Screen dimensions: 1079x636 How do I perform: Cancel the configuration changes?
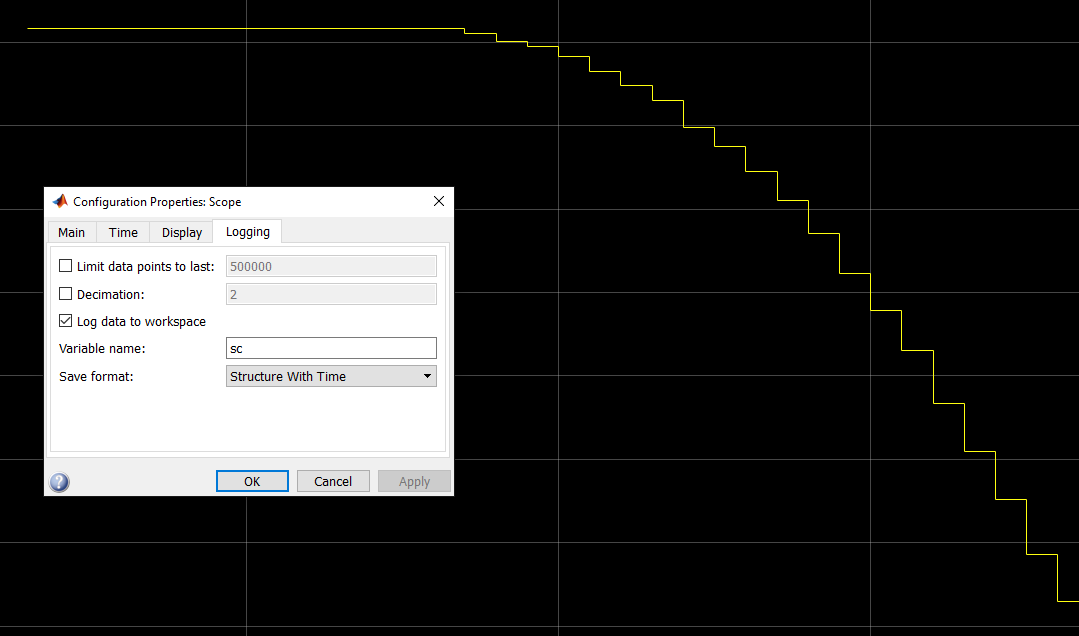coord(333,481)
